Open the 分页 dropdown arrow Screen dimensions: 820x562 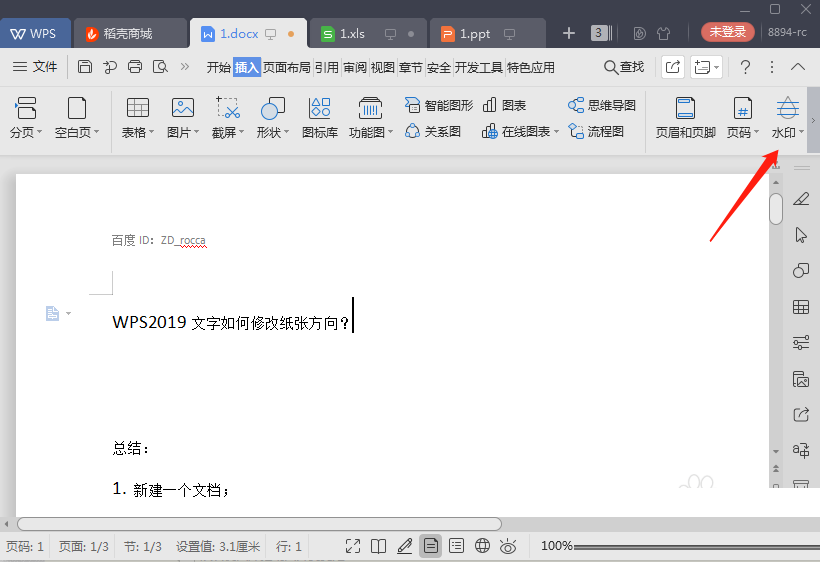point(39,132)
